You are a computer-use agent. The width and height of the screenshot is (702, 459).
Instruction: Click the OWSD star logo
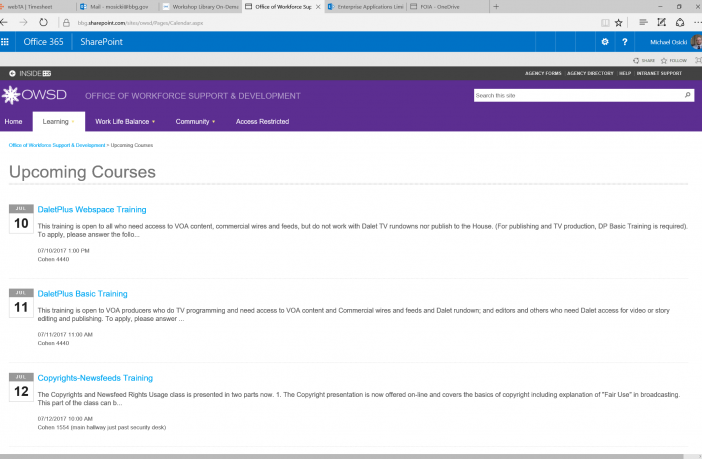point(11,95)
